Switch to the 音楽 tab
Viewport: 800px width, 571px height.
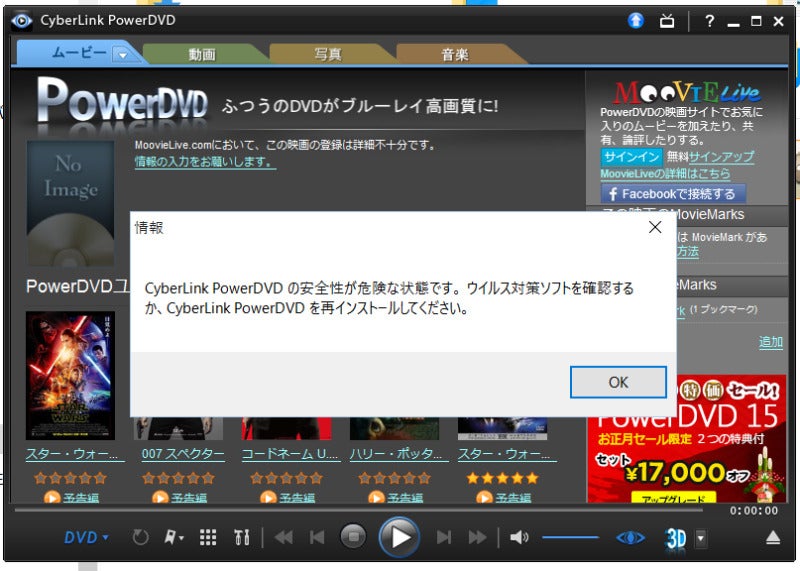[455, 54]
